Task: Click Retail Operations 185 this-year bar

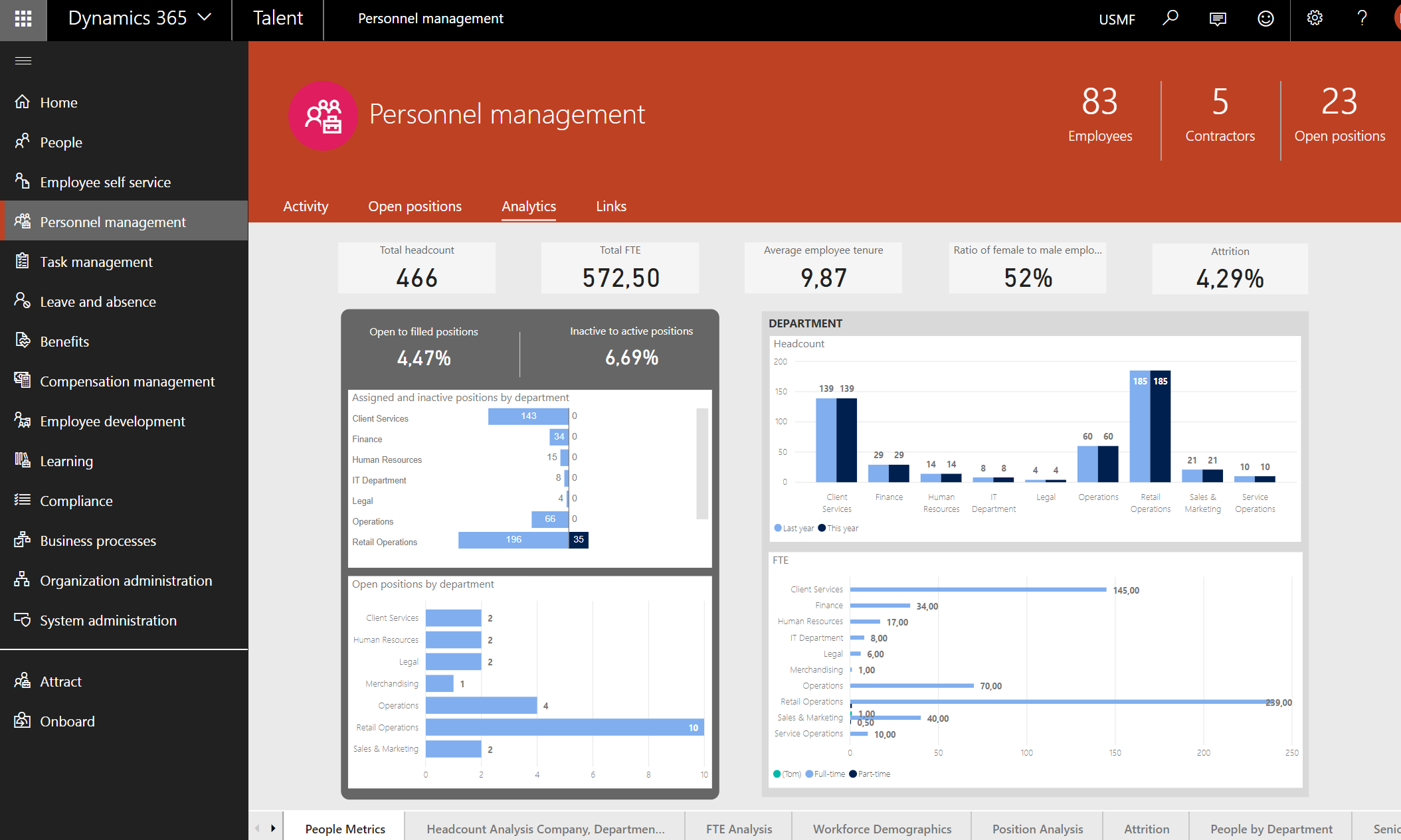Action: [x=1161, y=426]
